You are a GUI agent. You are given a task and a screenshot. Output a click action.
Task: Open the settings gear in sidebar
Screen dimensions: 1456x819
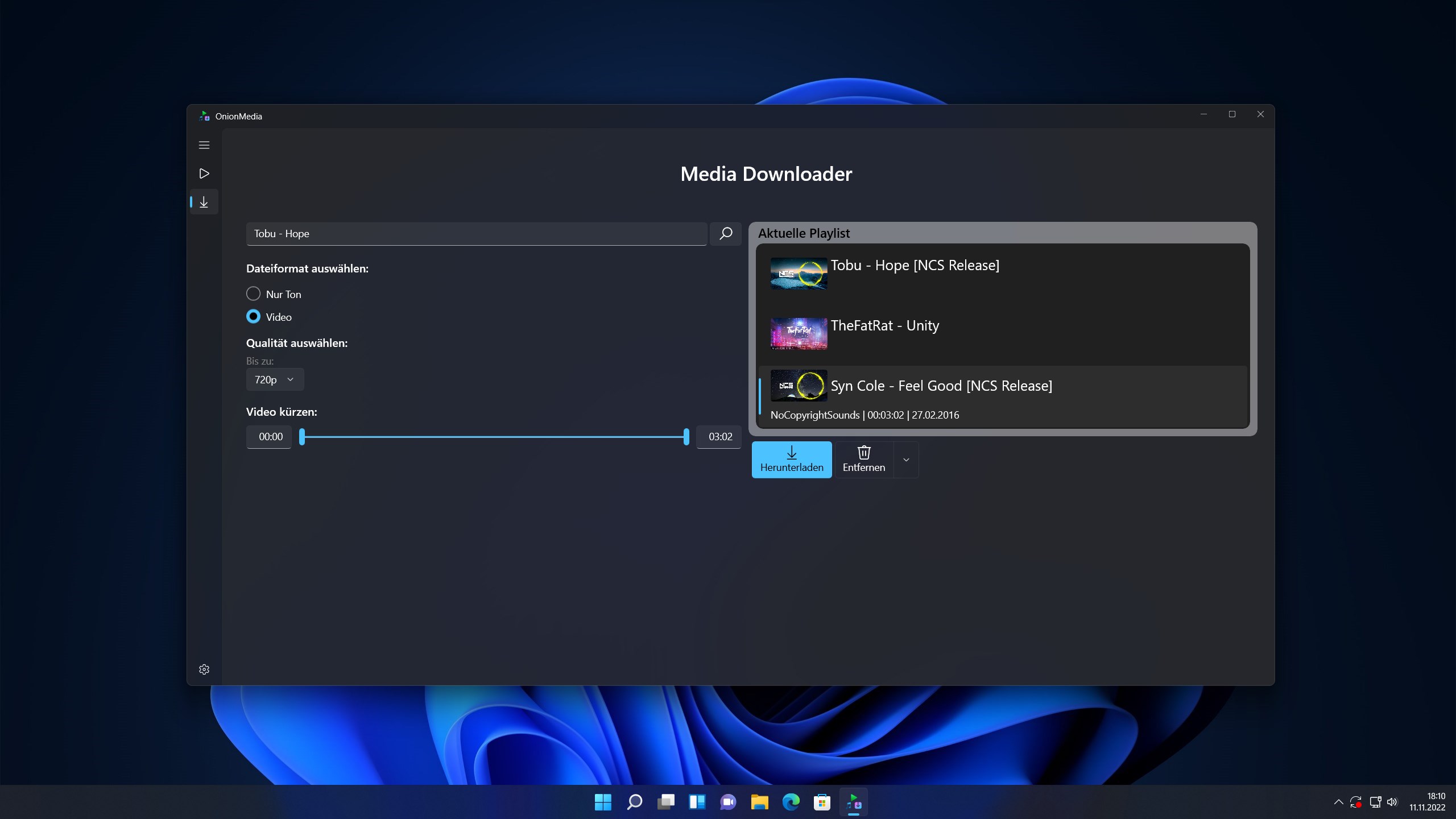tap(204, 669)
